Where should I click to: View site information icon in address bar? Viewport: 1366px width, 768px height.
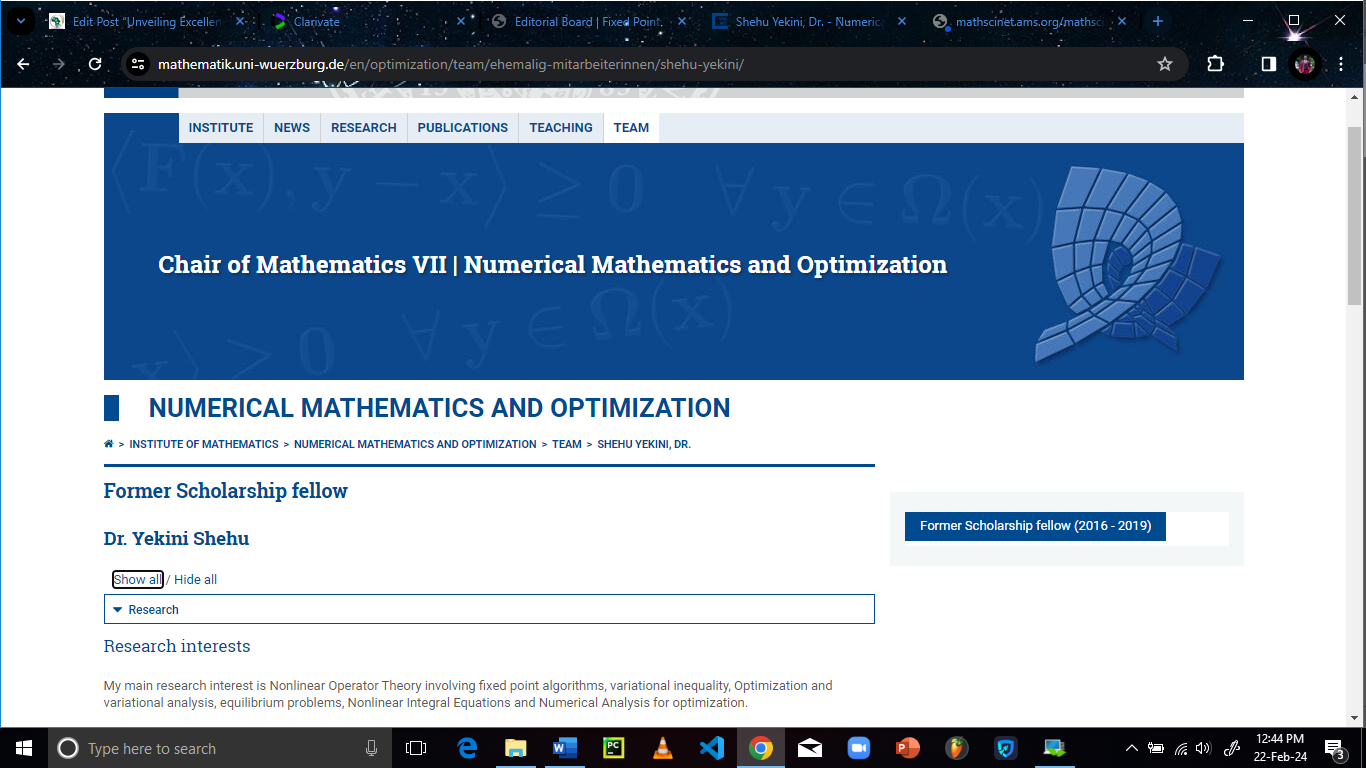point(138,64)
